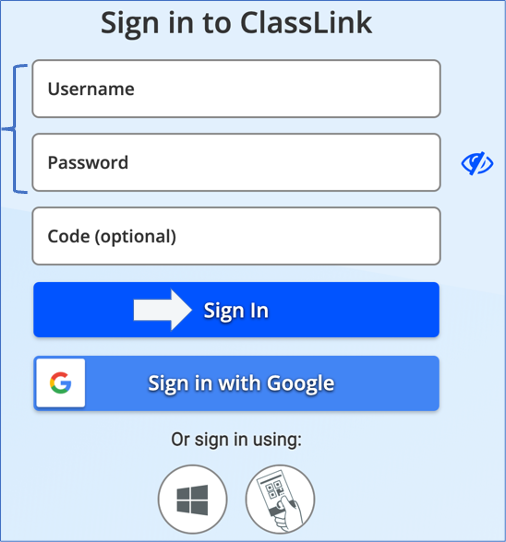Focus the Username input field
The height and width of the screenshot is (542, 506).
pyautogui.click(x=236, y=88)
